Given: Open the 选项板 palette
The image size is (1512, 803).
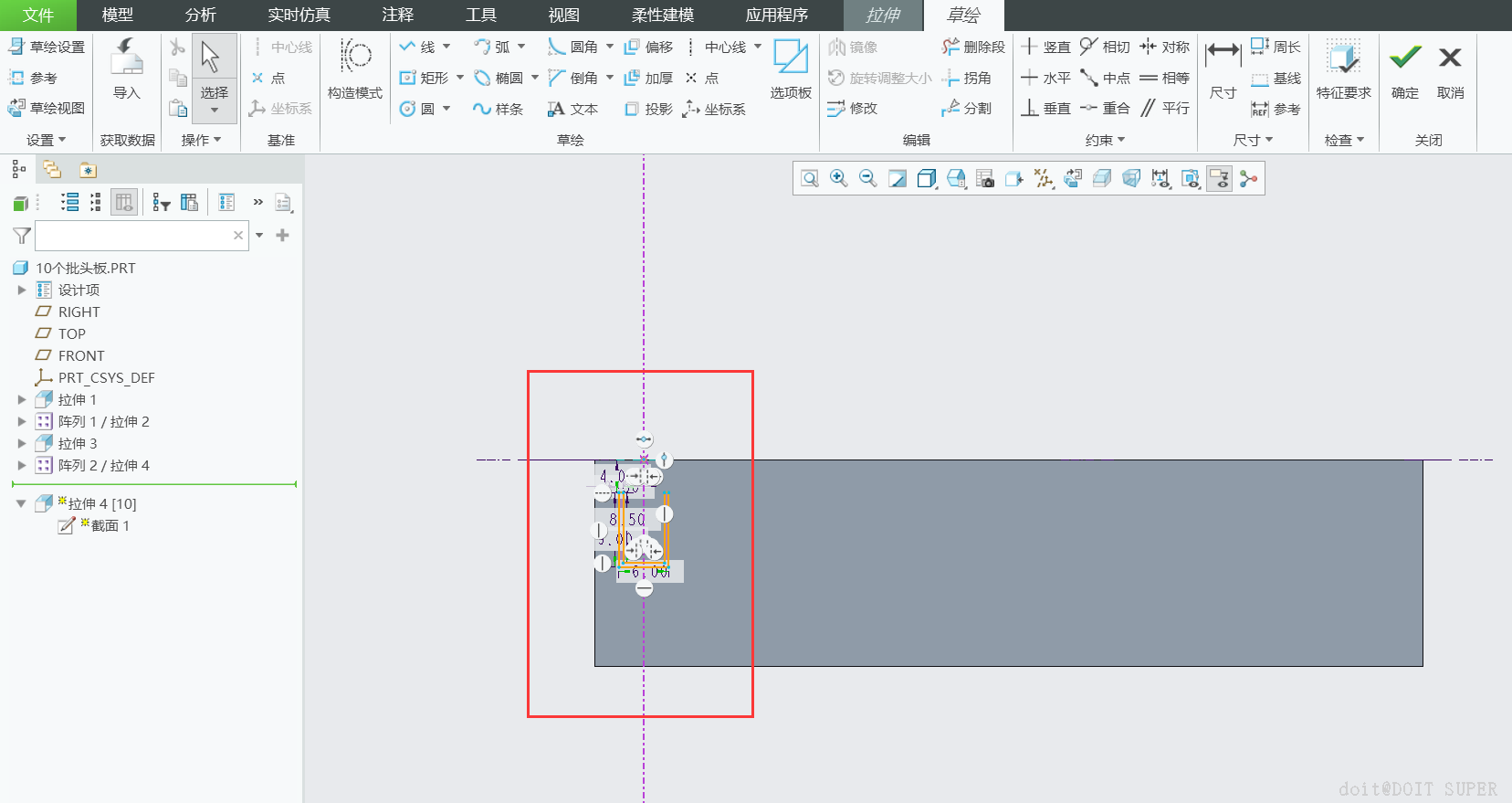Looking at the screenshot, I should pyautogui.click(x=791, y=69).
